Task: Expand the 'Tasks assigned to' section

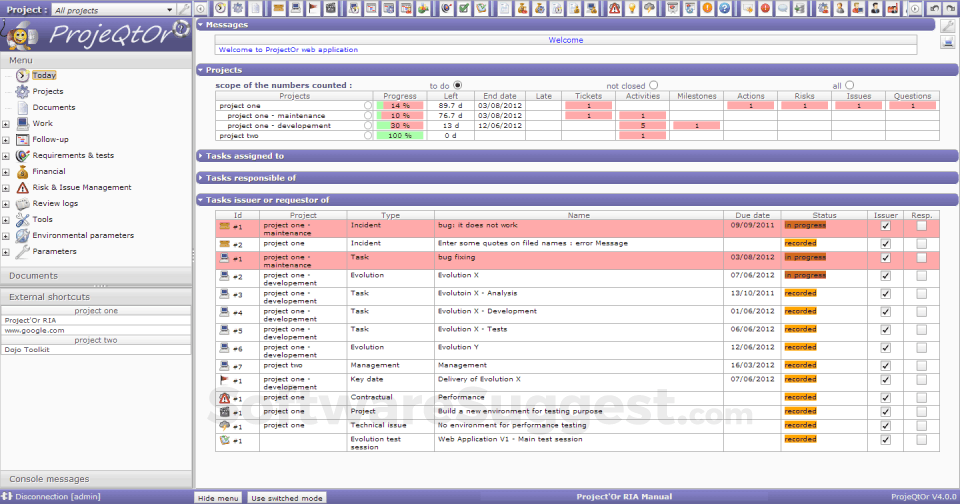Action: pyautogui.click(x=245, y=156)
